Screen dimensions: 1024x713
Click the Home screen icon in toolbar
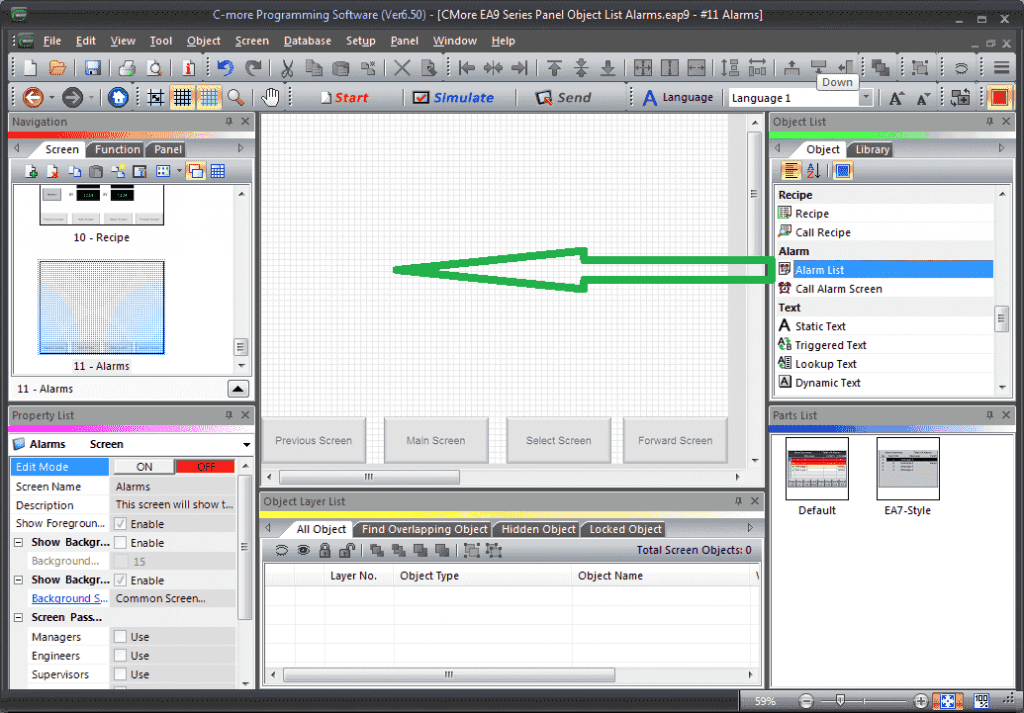click(118, 98)
